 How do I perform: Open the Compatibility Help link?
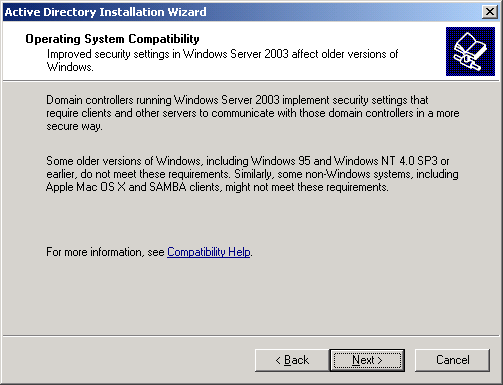pos(209,252)
